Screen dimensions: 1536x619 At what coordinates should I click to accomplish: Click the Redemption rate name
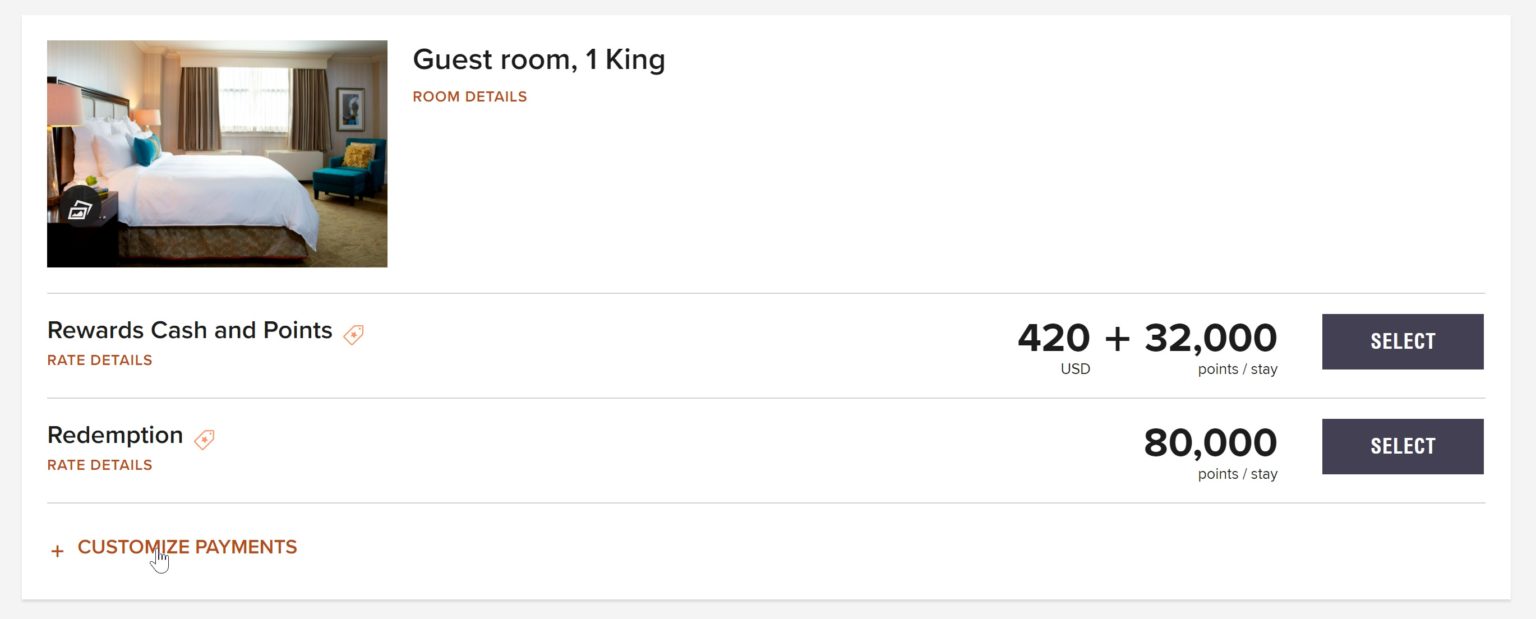click(115, 435)
